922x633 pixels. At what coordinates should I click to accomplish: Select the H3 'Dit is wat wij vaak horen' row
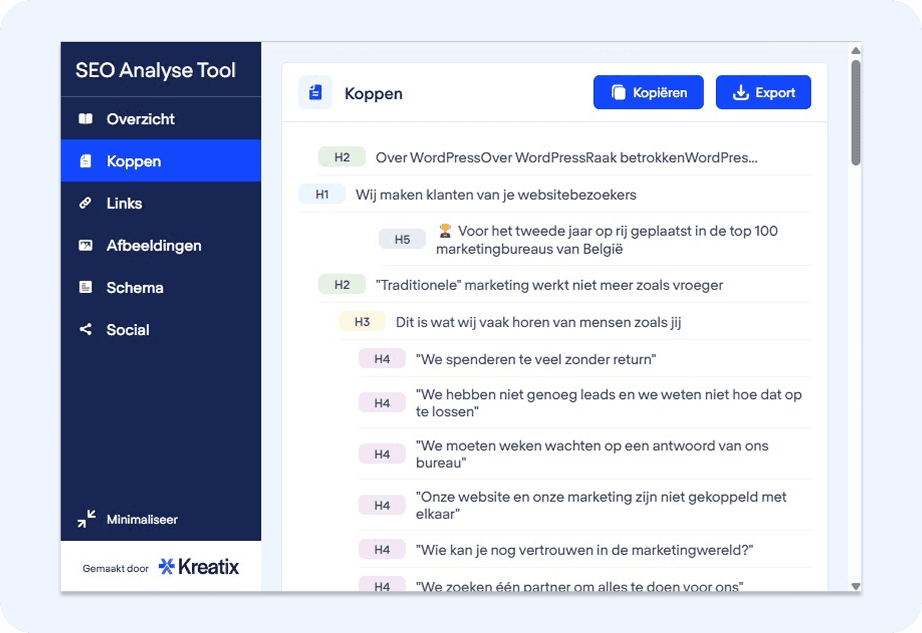point(538,322)
